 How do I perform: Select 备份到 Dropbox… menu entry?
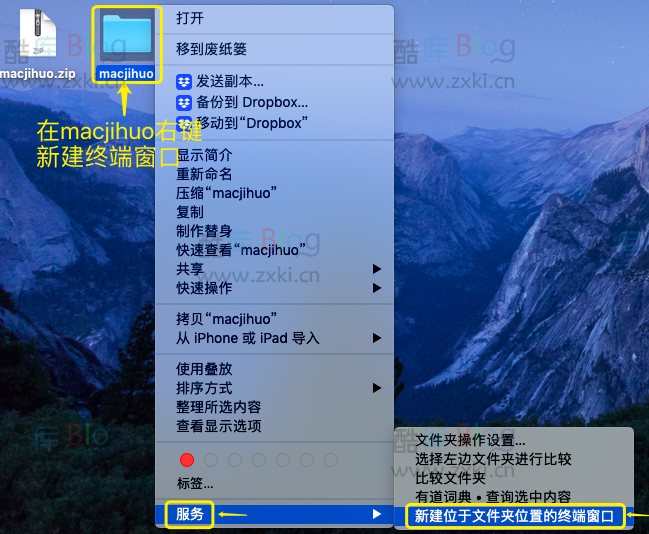coord(274,102)
